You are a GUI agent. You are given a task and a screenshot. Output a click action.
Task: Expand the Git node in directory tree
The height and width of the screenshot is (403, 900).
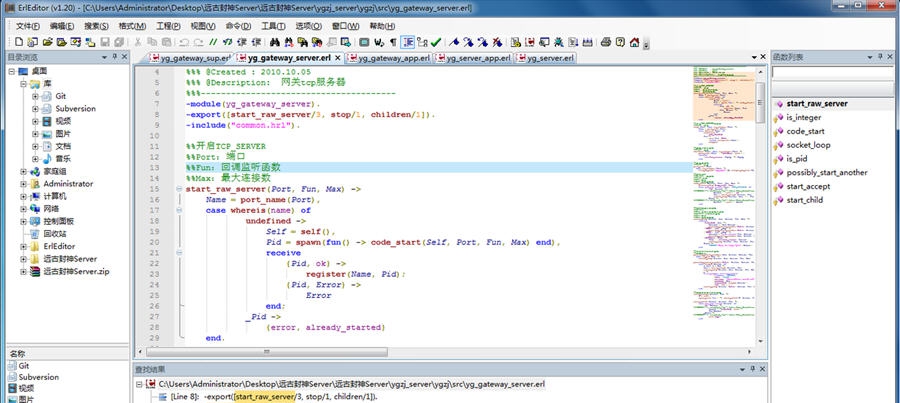pyautogui.click(x=35, y=95)
